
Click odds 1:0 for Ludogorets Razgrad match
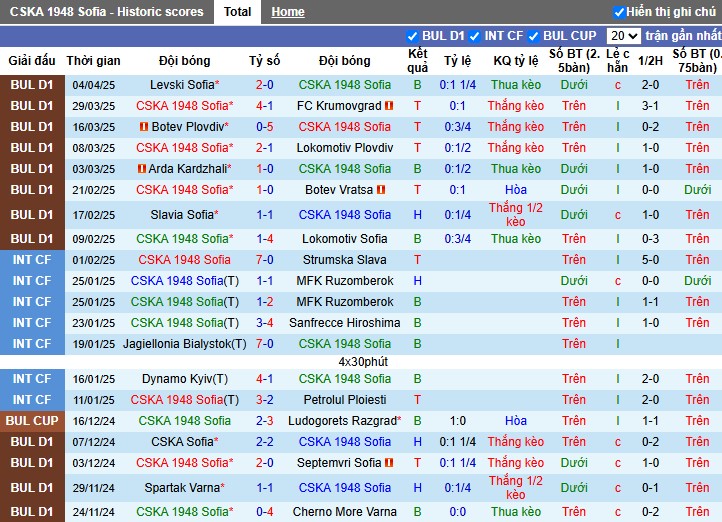(458, 421)
